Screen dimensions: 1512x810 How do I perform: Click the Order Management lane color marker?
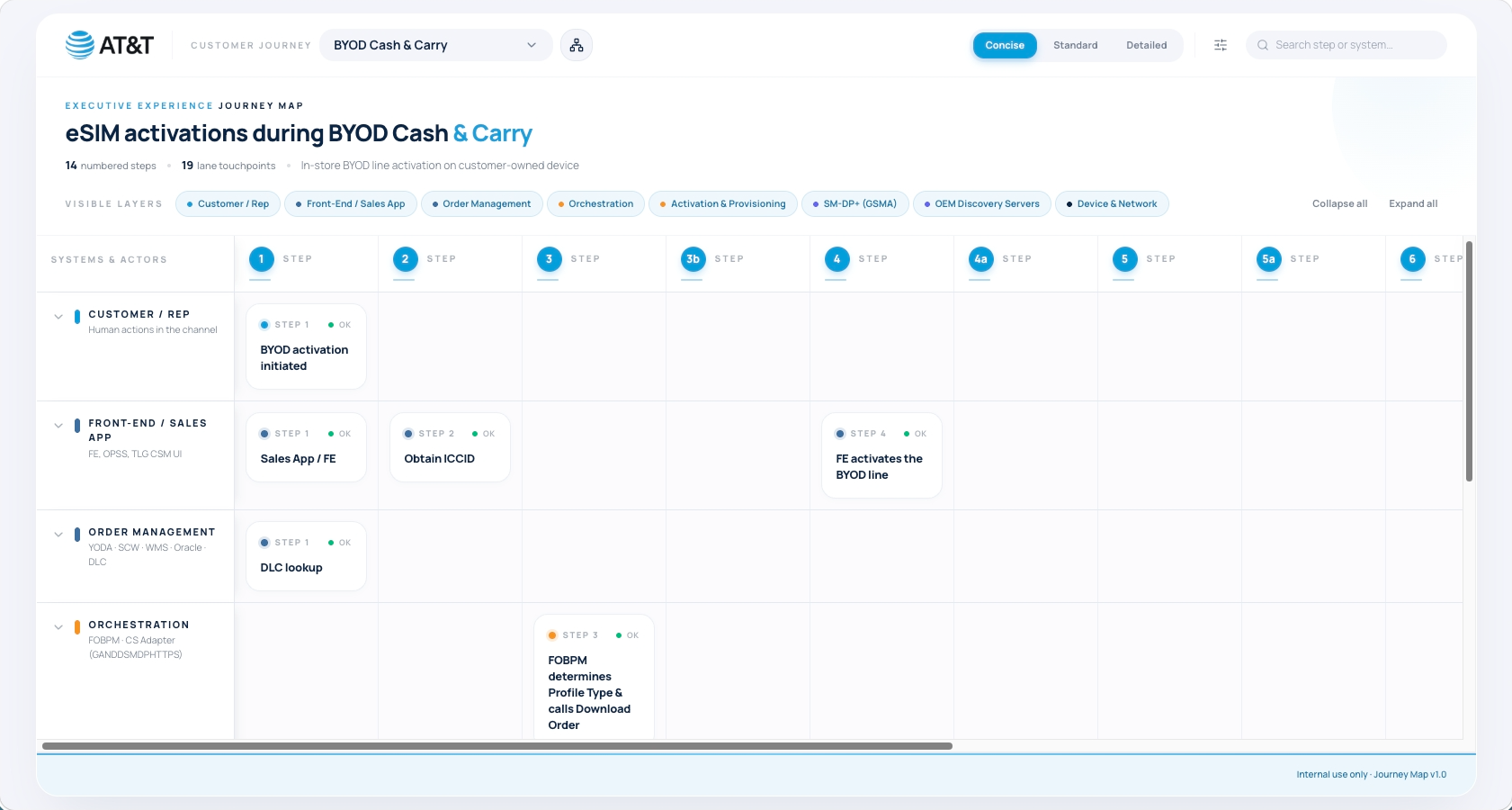(x=77, y=534)
